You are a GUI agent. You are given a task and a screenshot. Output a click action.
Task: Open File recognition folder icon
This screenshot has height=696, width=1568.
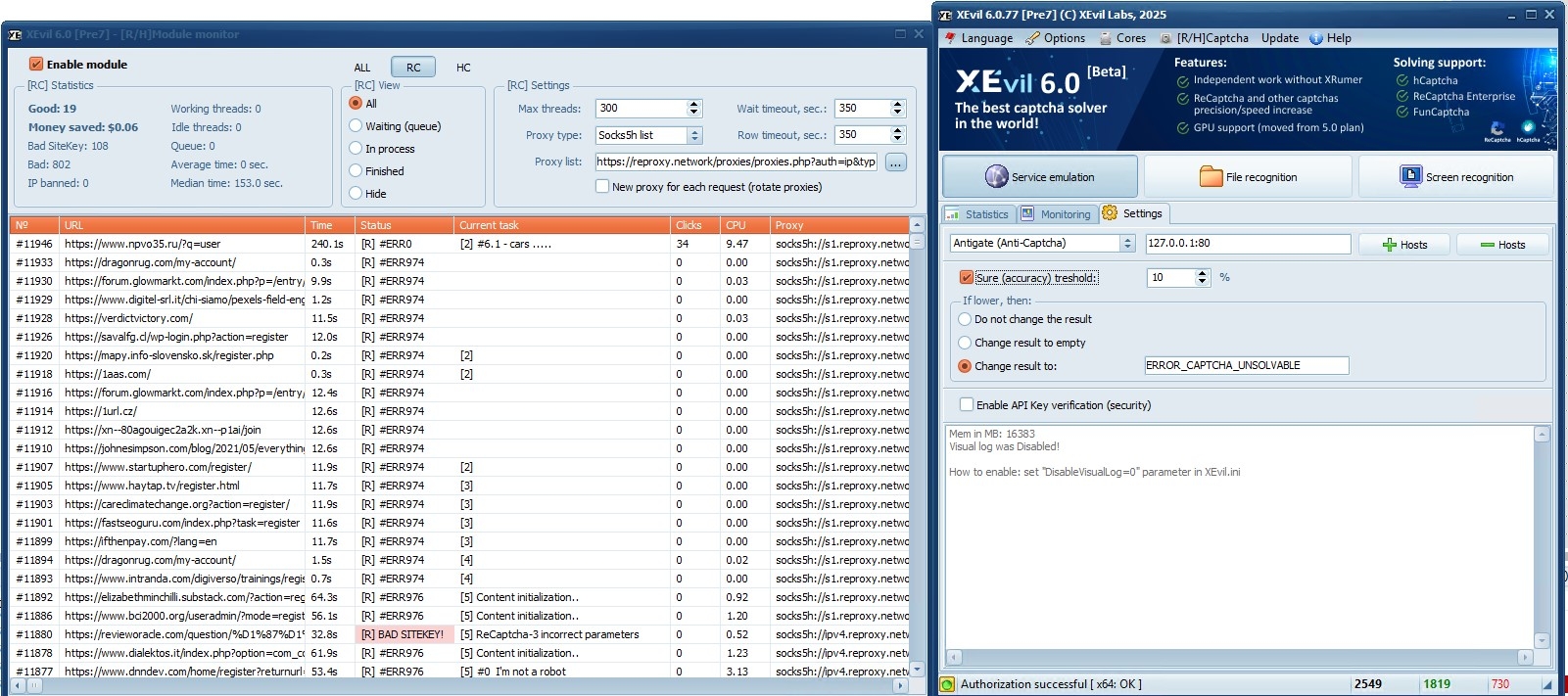click(x=1211, y=176)
